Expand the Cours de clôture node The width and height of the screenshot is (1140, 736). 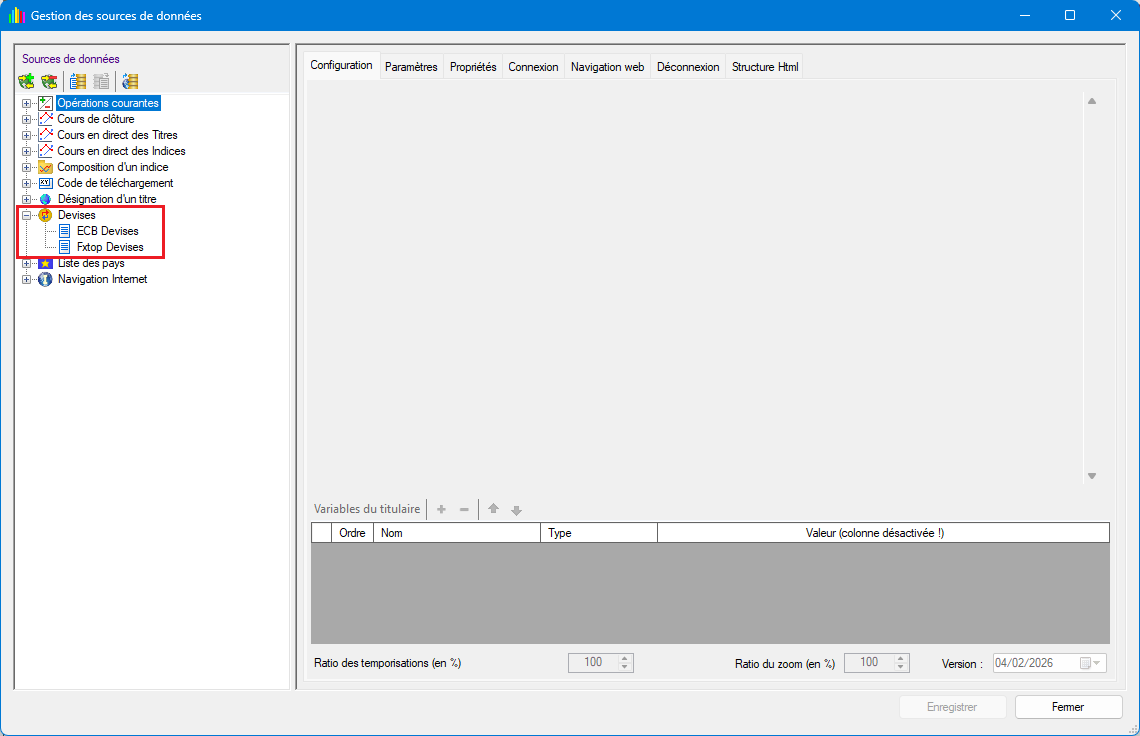click(26, 119)
